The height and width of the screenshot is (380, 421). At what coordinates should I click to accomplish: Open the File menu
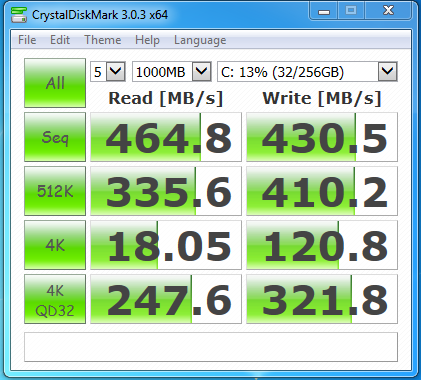(x=27, y=40)
